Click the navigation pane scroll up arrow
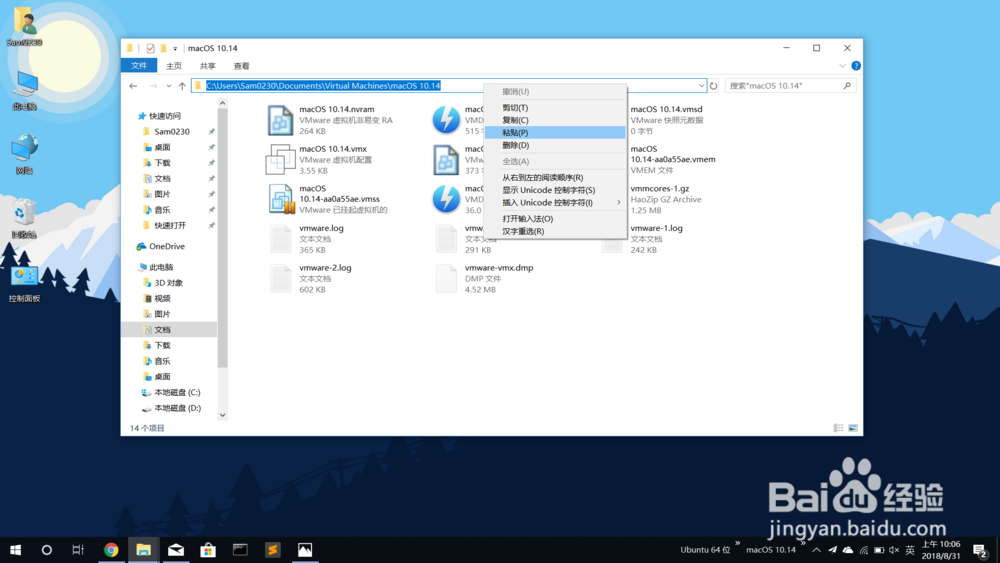The height and width of the screenshot is (563, 1000). pyautogui.click(x=223, y=103)
